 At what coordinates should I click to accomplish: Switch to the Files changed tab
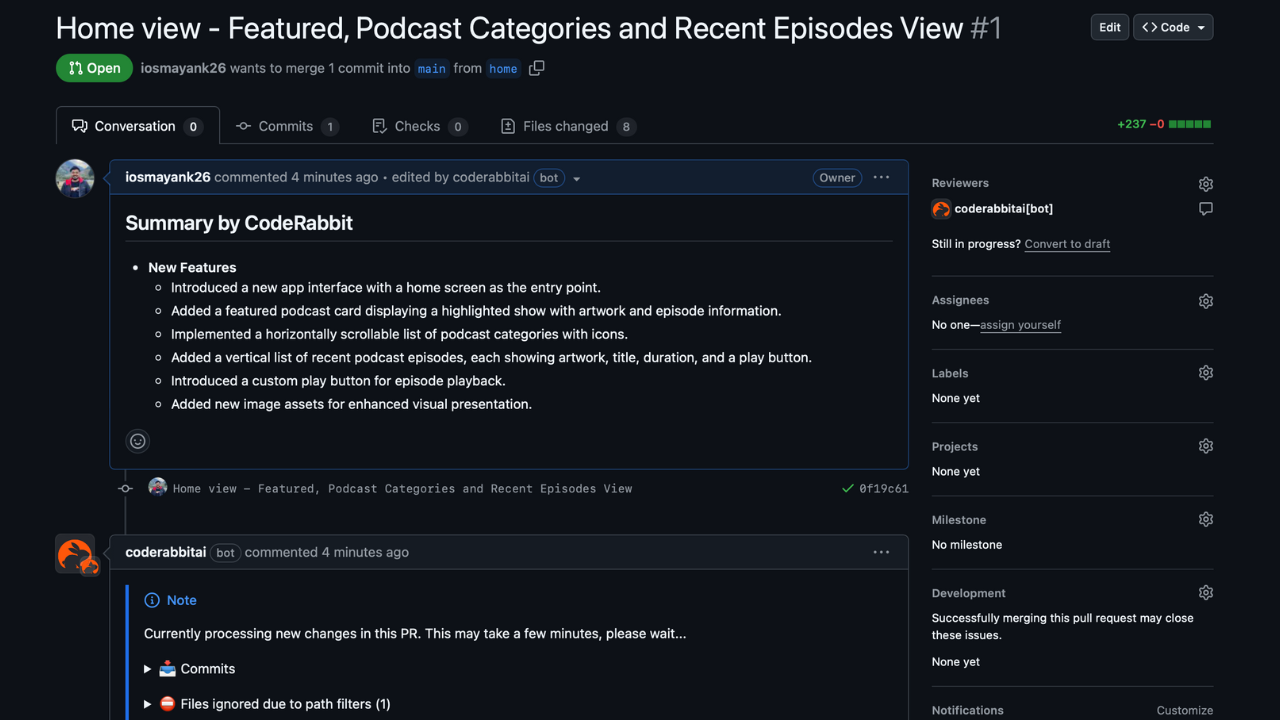pyautogui.click(x=567, y=126)
